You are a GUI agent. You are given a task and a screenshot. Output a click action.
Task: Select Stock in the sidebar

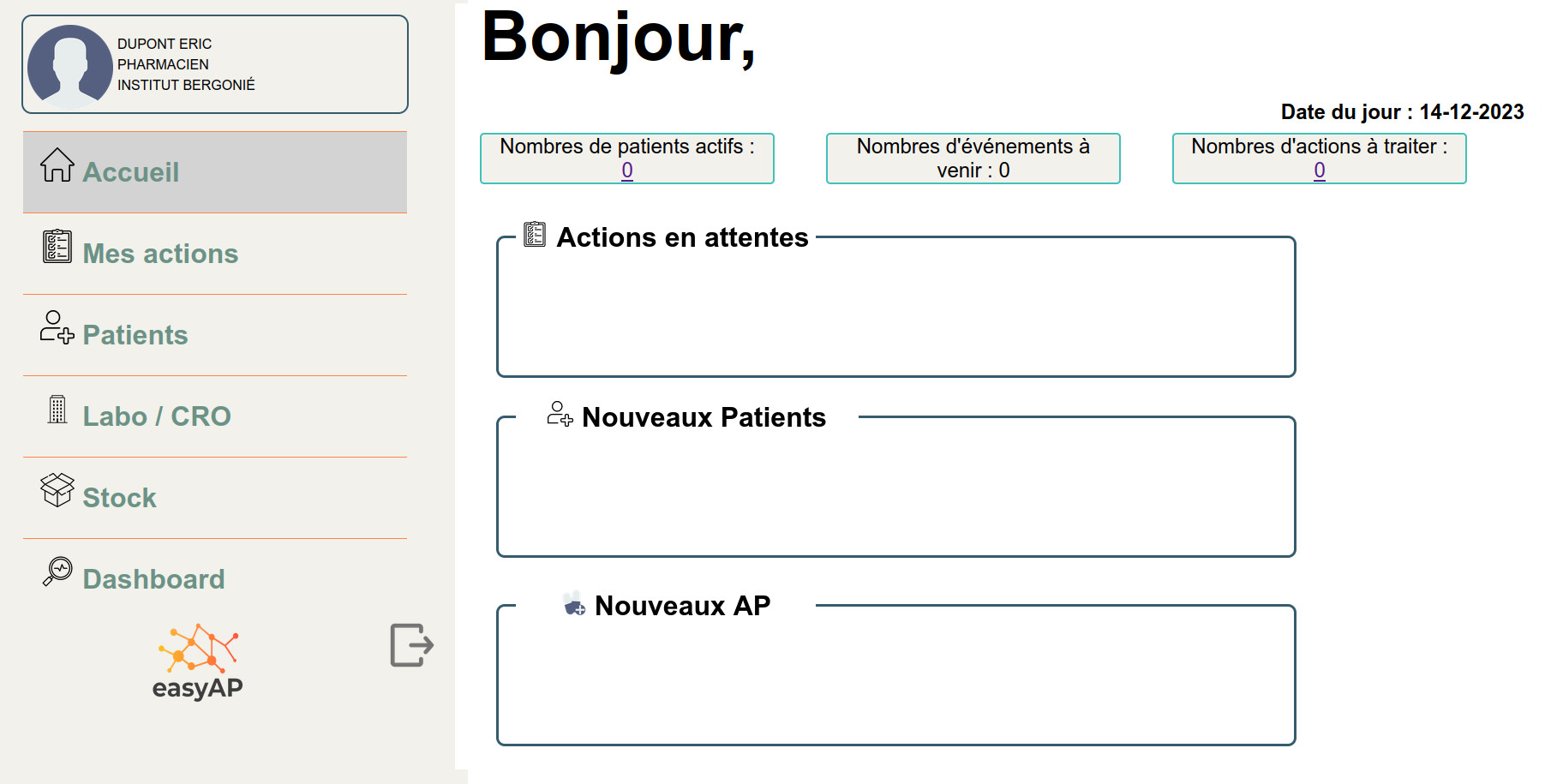pyautogui.click(x=215, y=498)
